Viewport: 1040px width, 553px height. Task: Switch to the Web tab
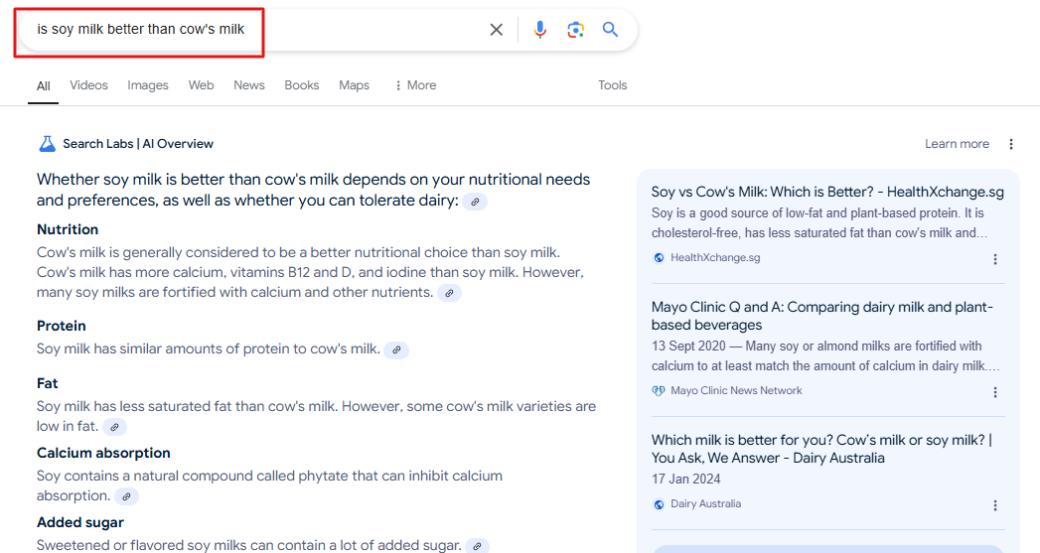[201, 85]
